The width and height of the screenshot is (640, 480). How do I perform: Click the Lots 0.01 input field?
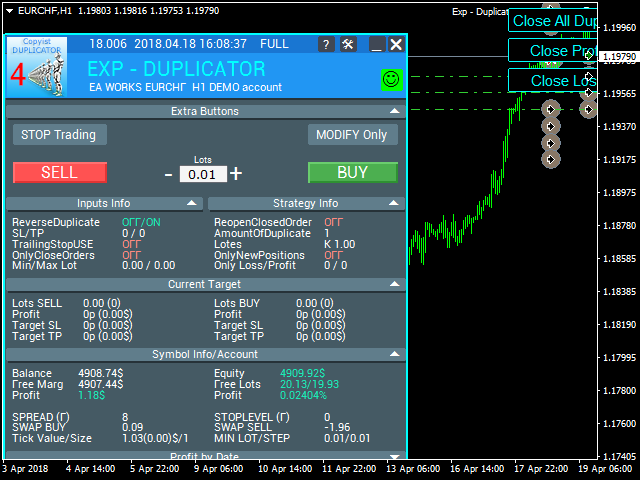coord(203,174)
